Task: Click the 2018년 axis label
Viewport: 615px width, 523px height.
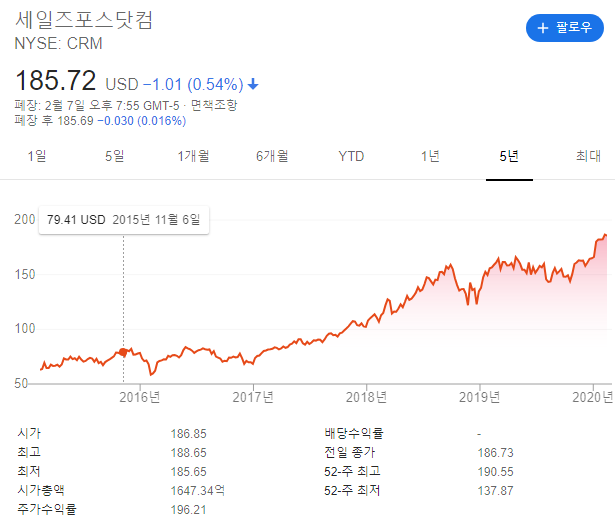Action: (366, 397)
